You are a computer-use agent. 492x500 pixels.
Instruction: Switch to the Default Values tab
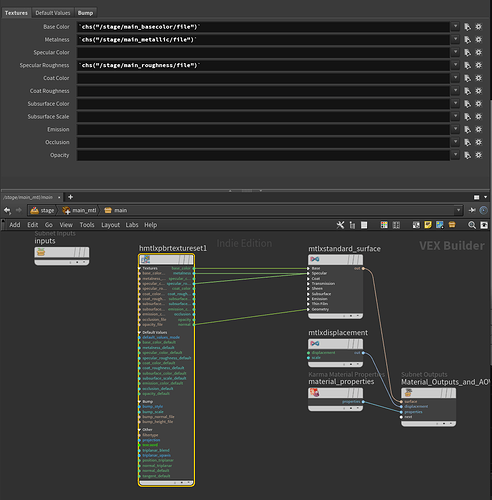coord(53,13)
